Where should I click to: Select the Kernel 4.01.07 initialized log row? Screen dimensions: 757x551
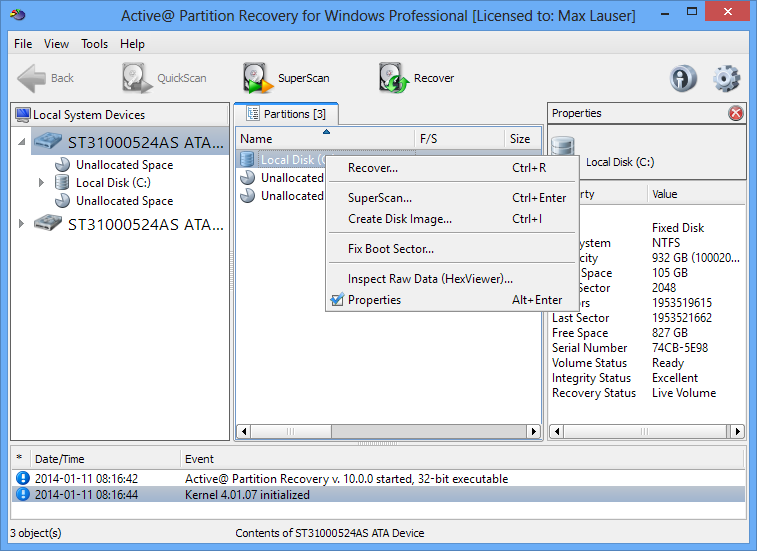pyautogui.click(x=378, y=494)
